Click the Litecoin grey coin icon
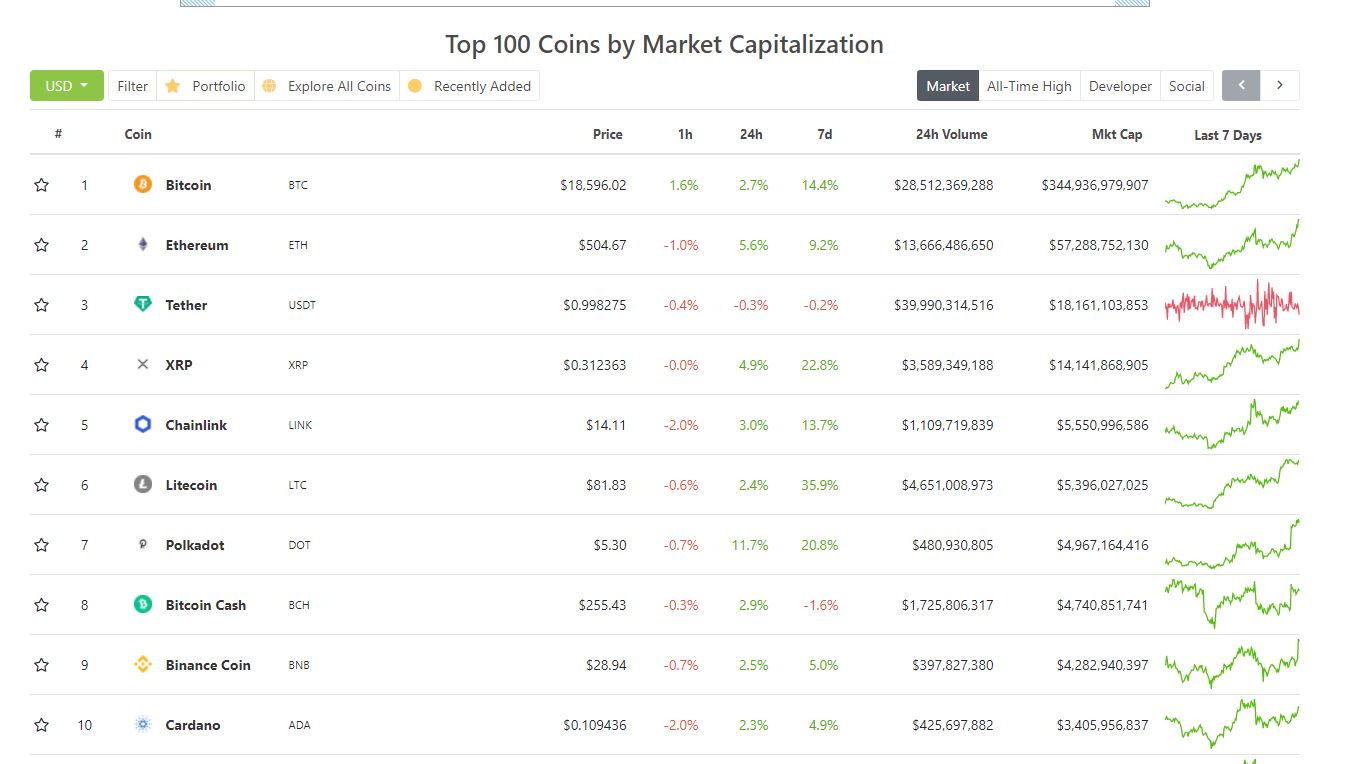This screenshot has height=764, width=1362. pyautogui.click(x=143, y=484)
